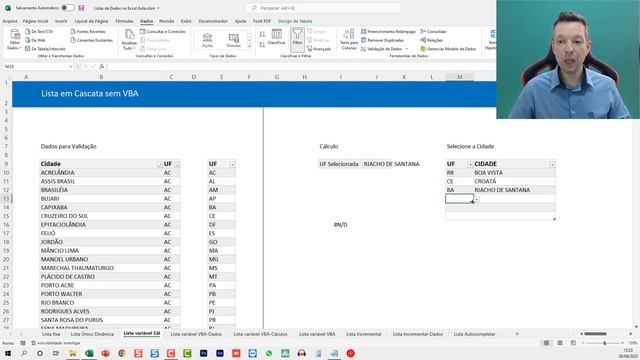The height and width of the screenshot is (360, 640).
Task: Click the Validação de Dados button
Action: point(382,49)
